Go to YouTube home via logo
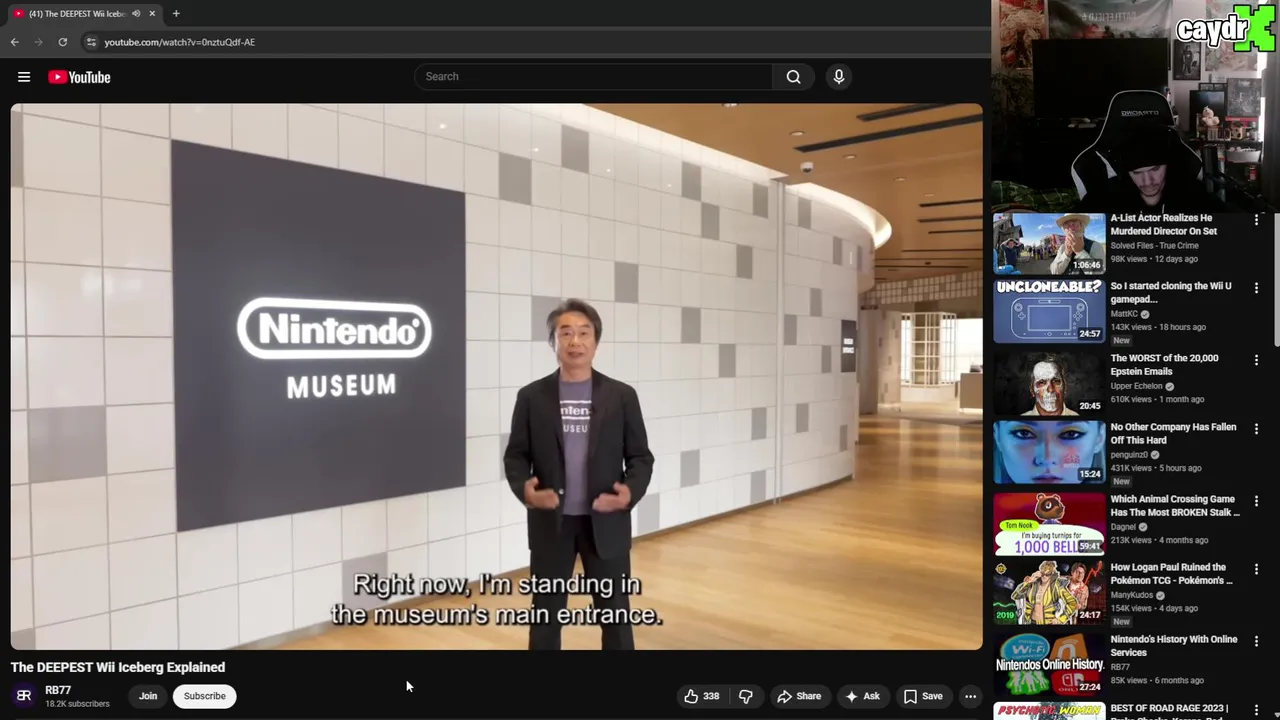The height and width of the screenshot is (720, 1280). (x=79, y=77)
